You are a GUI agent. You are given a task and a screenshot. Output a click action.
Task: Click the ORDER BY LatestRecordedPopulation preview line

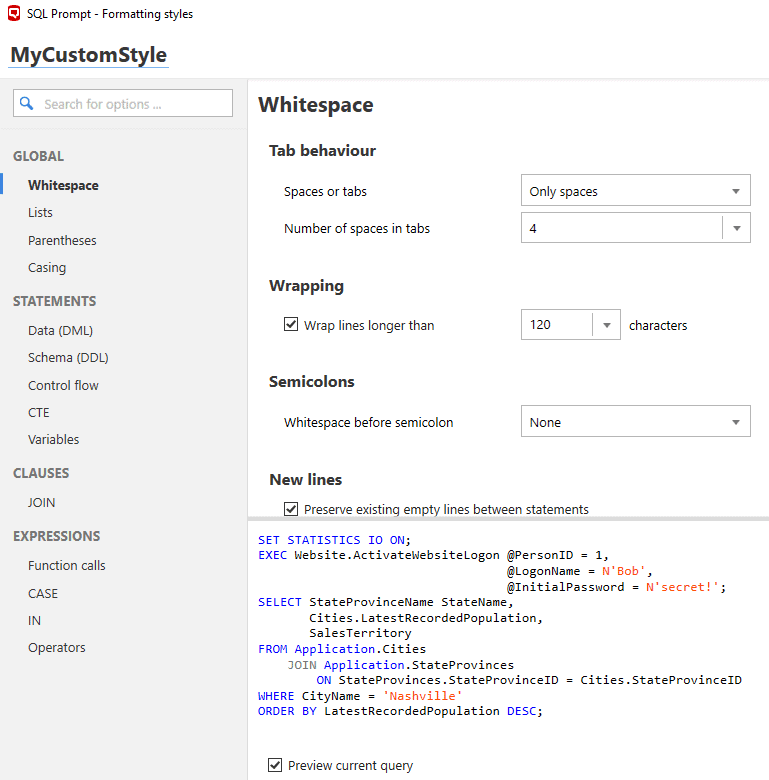tap(400, 711)
